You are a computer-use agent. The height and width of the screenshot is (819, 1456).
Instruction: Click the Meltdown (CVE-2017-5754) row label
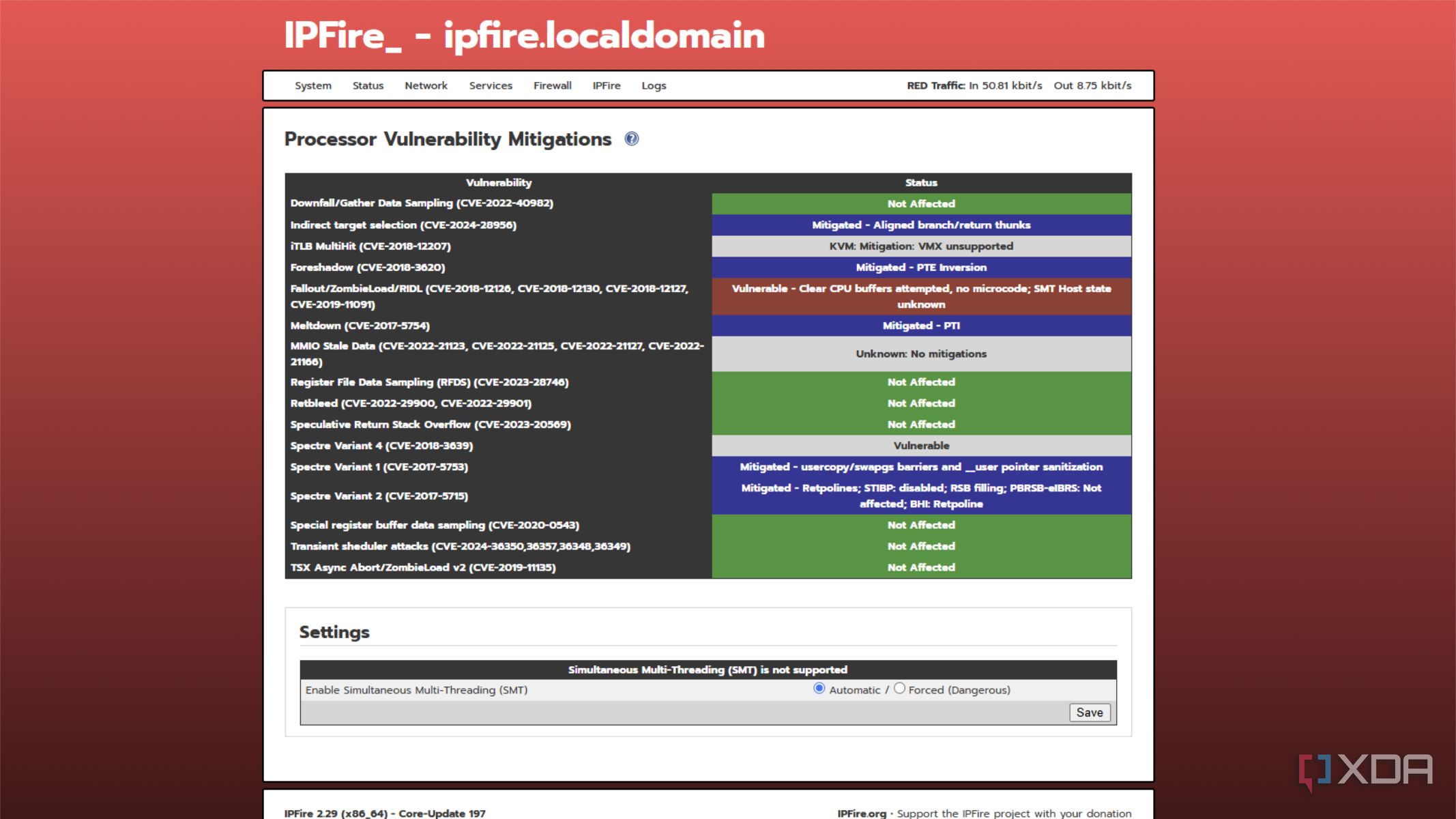coord(360,326)
